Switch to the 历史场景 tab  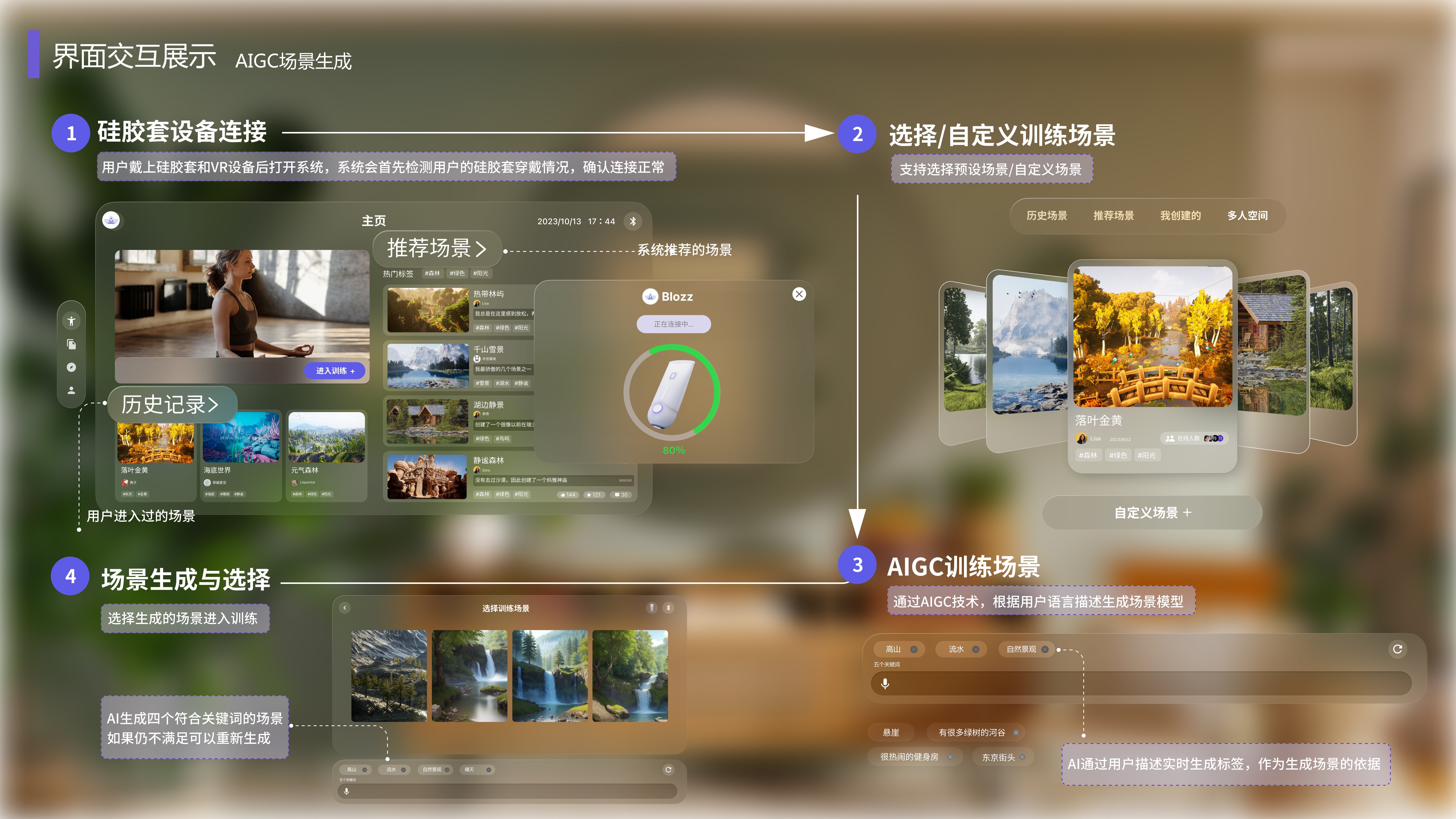[x=1047, y=215]
